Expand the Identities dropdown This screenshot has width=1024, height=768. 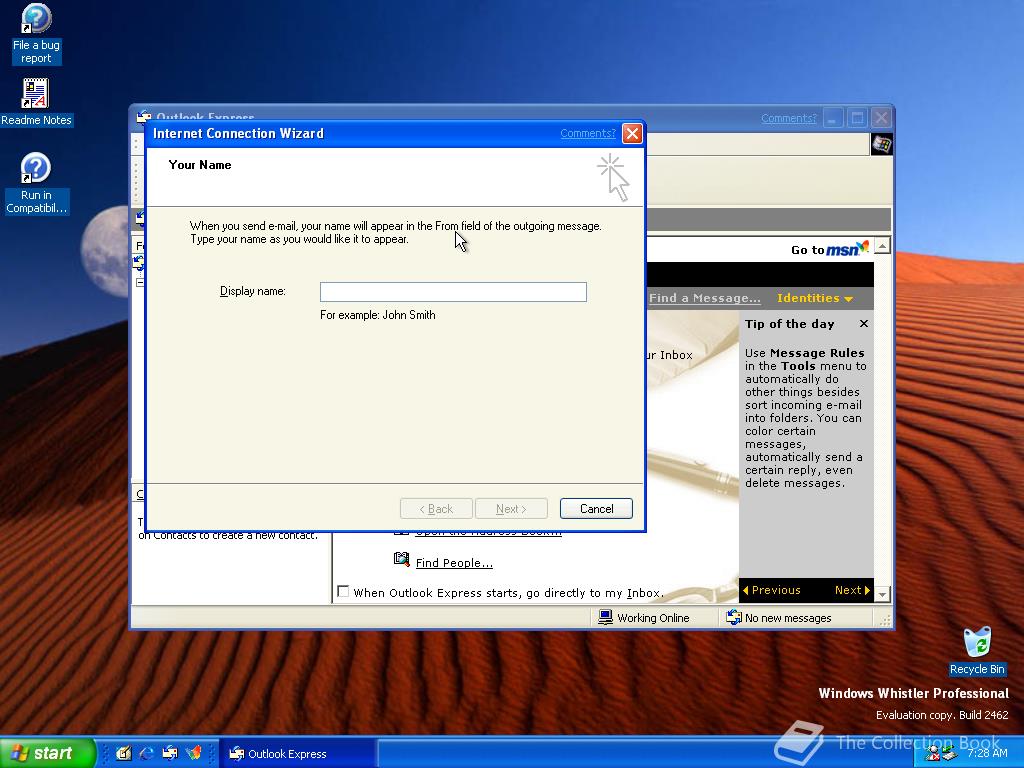814,298
